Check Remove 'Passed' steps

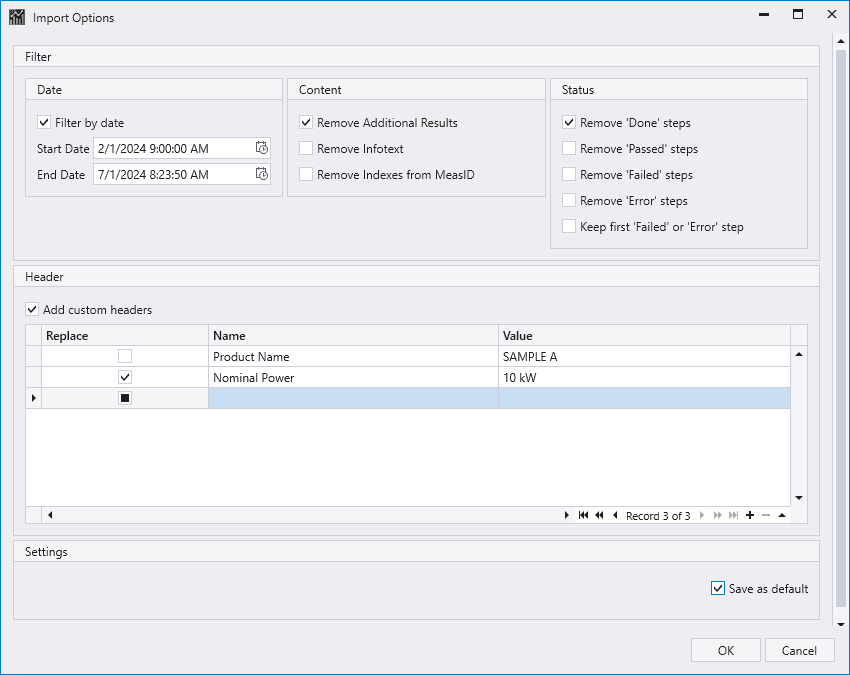(569, 148)
